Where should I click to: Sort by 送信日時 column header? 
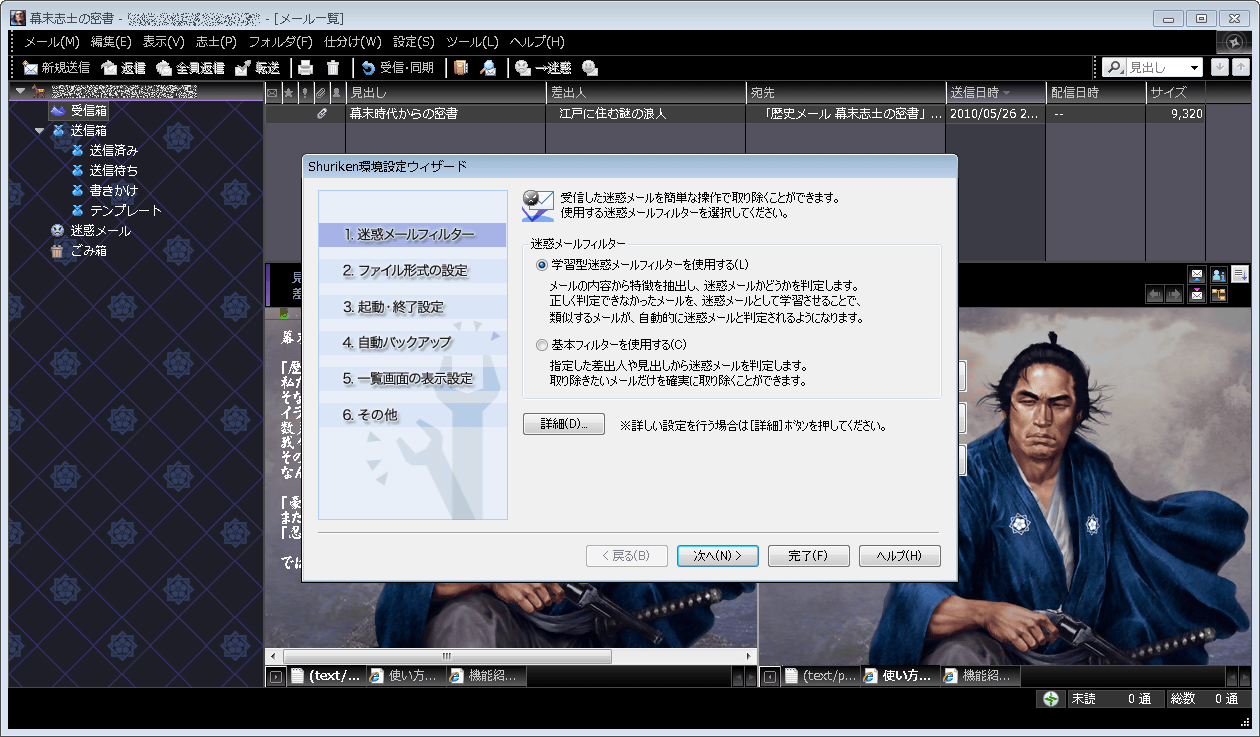(995, 92)
